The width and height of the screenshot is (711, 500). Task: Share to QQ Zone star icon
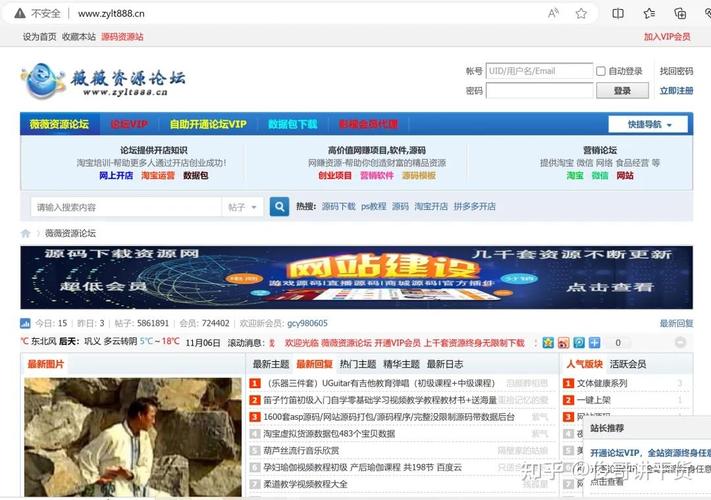548,343
